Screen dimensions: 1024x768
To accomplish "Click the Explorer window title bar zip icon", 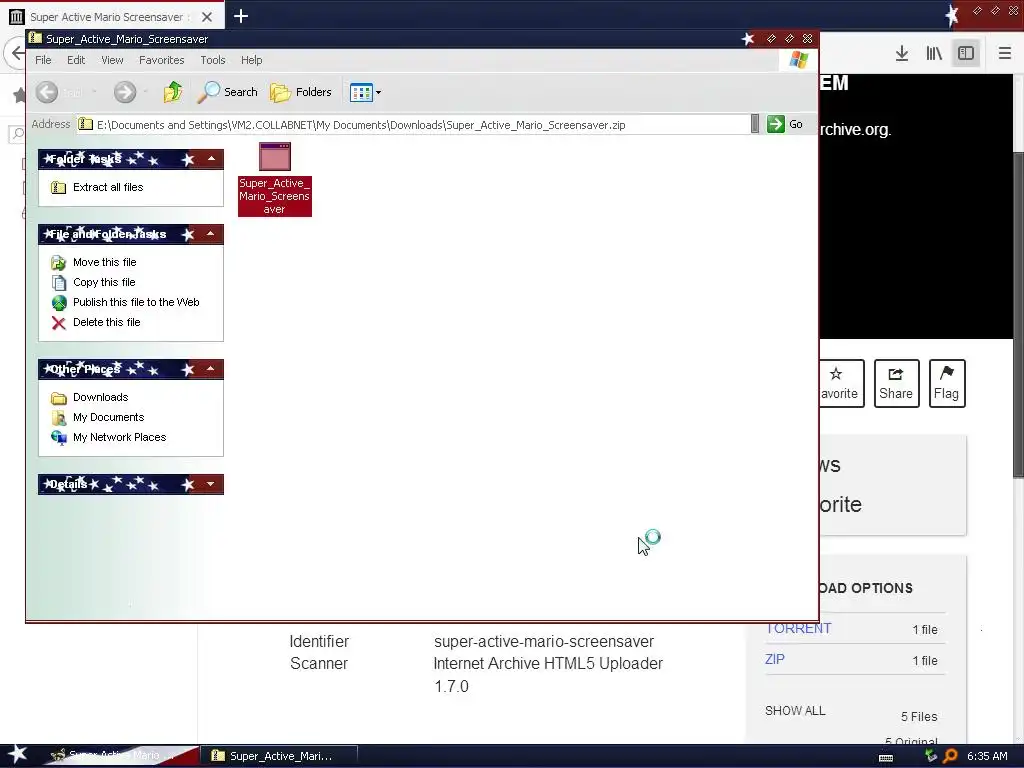I will pyautogui.click(x=36, y=39).
